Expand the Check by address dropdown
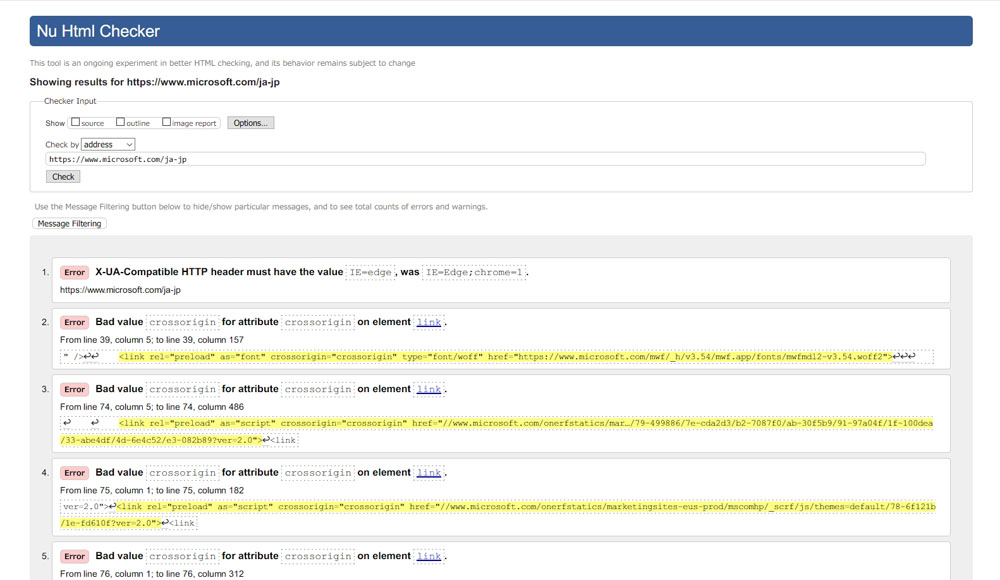The height and width of the screenshot is (580, 1000). coord(108,145)
